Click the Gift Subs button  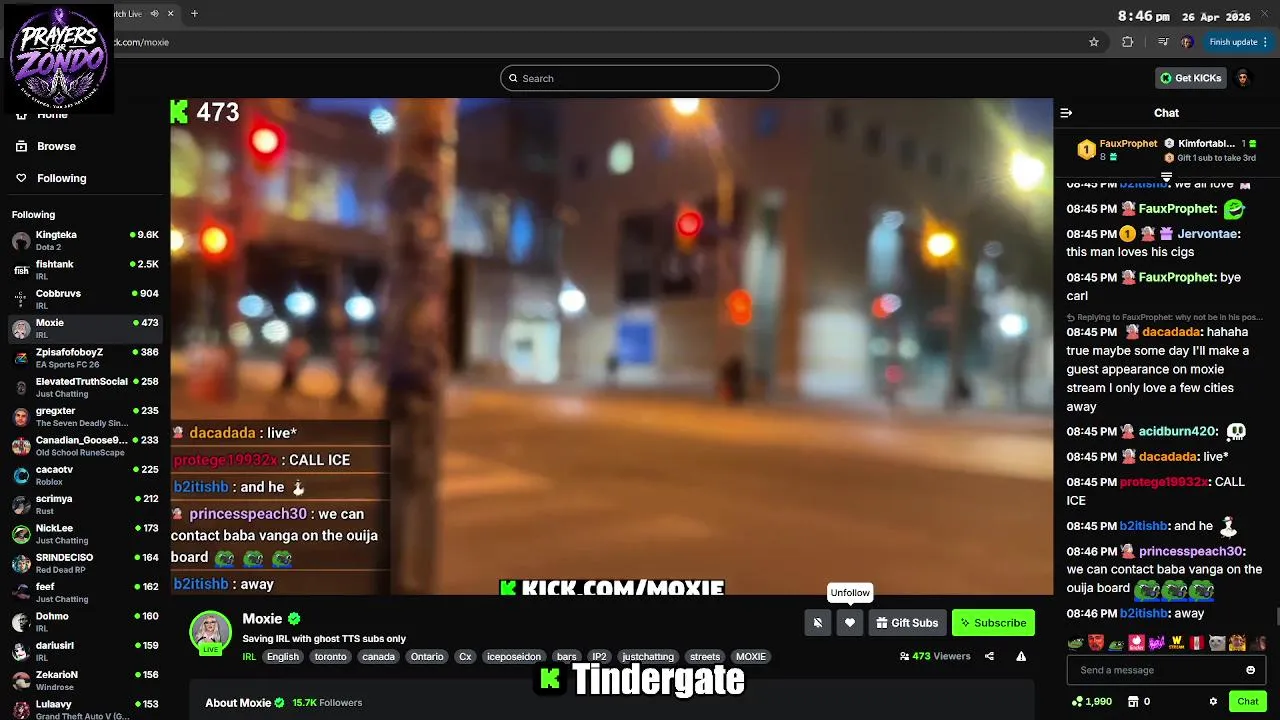click(x=907, y=622)
